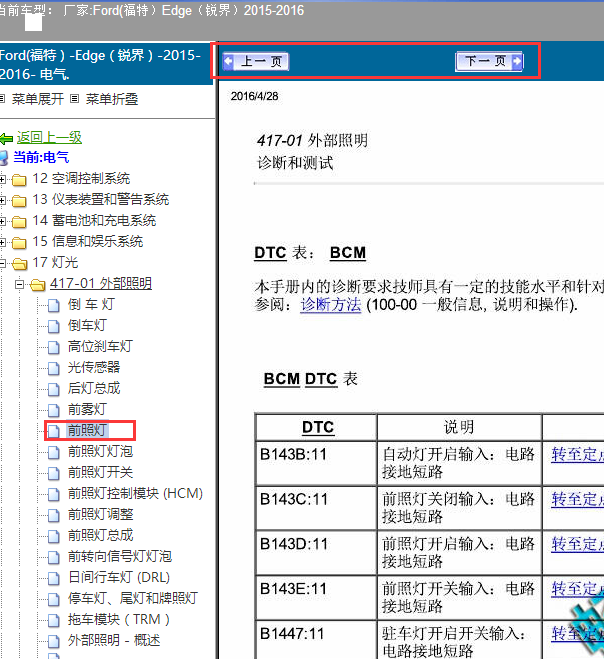This screenshot has width=604, height=659.
Task: Open folder icon of 13 仪表装置和警告系统
Action: tap(19, 201)
